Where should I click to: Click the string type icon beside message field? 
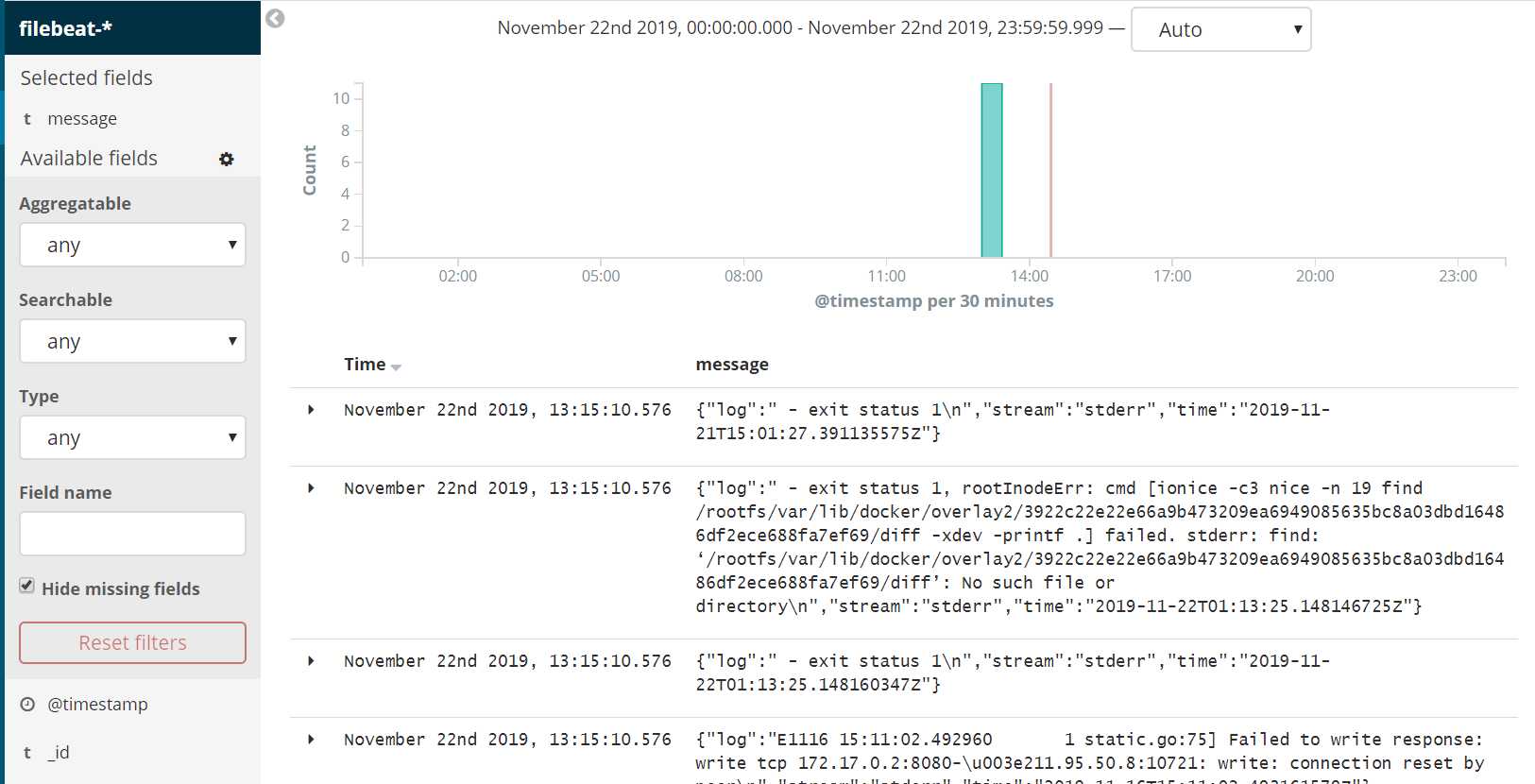(x=27, y=119)
